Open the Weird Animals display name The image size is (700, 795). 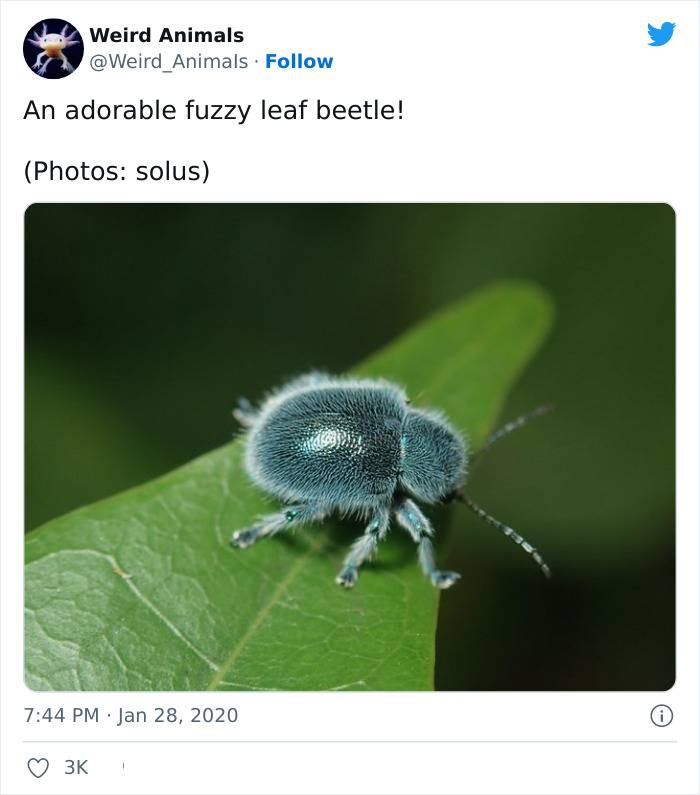(166, 35)
